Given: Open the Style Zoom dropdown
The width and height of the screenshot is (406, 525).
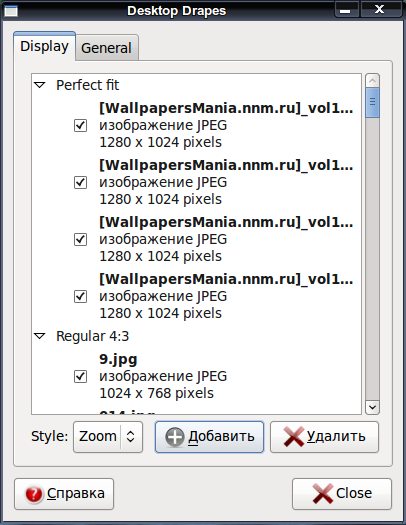Looking at the screenshot, I should [108, 437].
